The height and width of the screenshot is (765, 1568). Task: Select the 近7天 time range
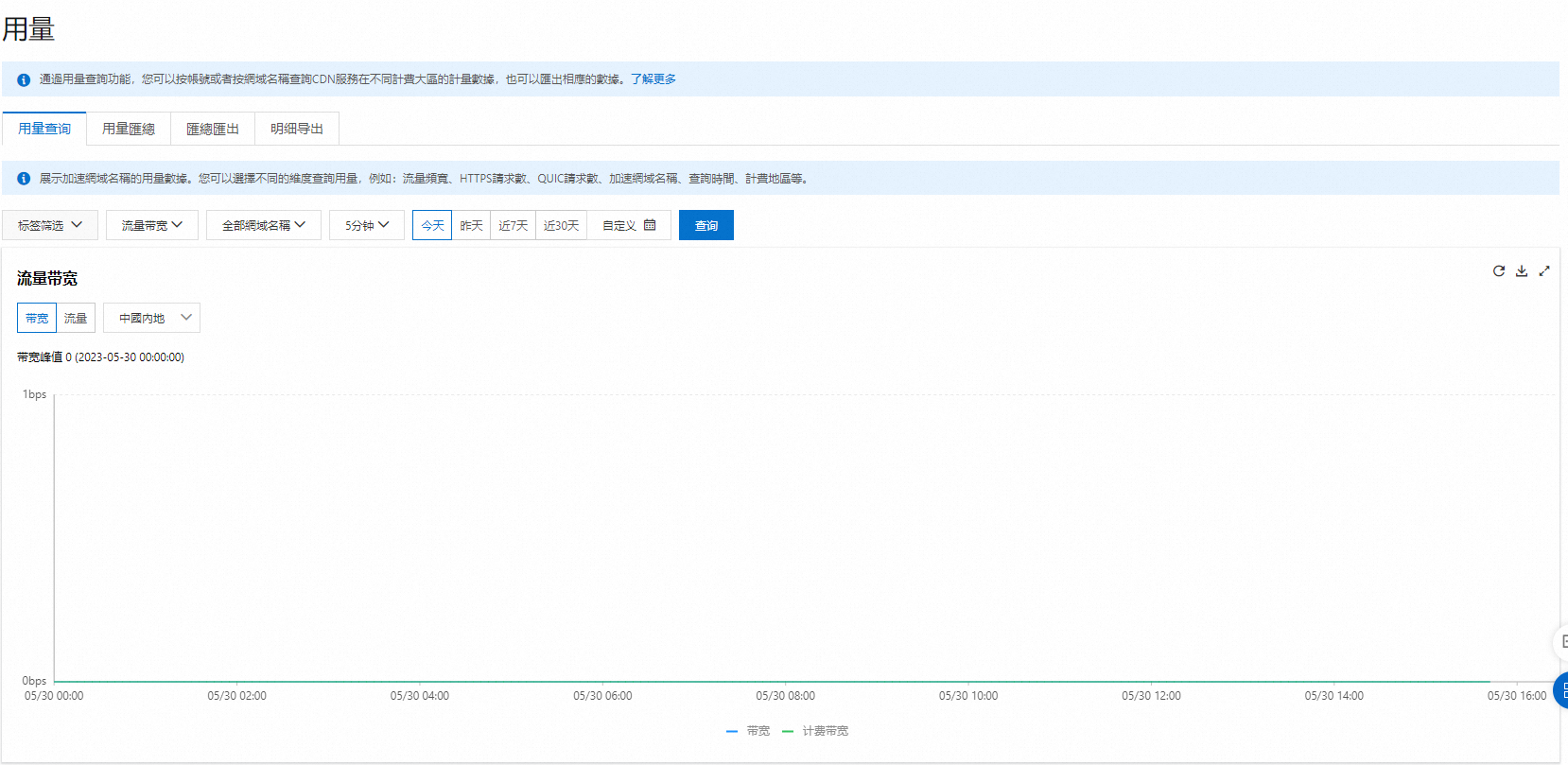514,225
